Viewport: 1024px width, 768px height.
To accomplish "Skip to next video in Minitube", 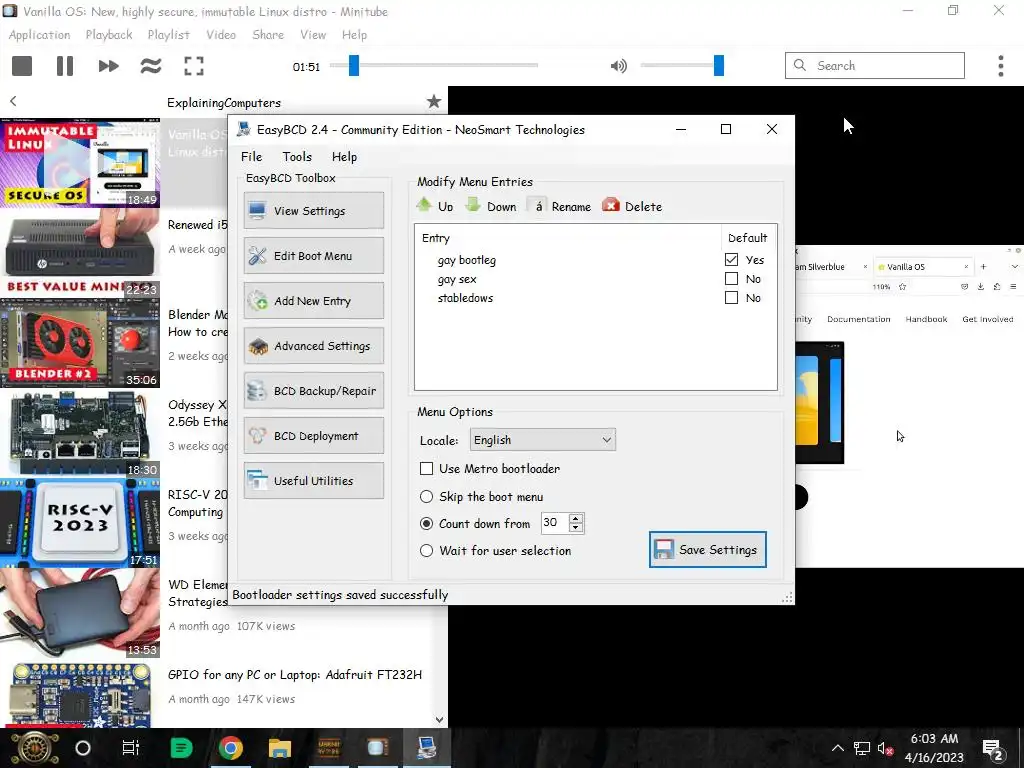I will click(108, 65).
